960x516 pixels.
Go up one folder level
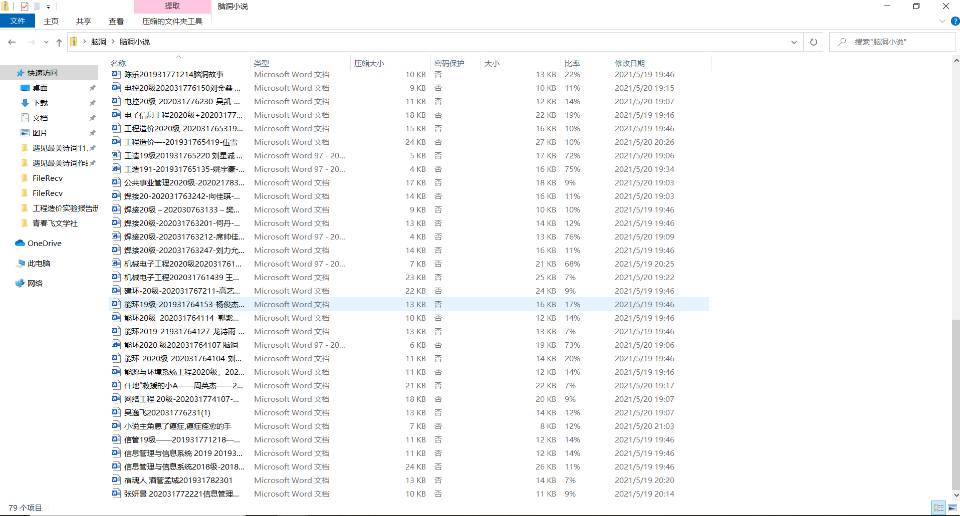click(60, 42)
